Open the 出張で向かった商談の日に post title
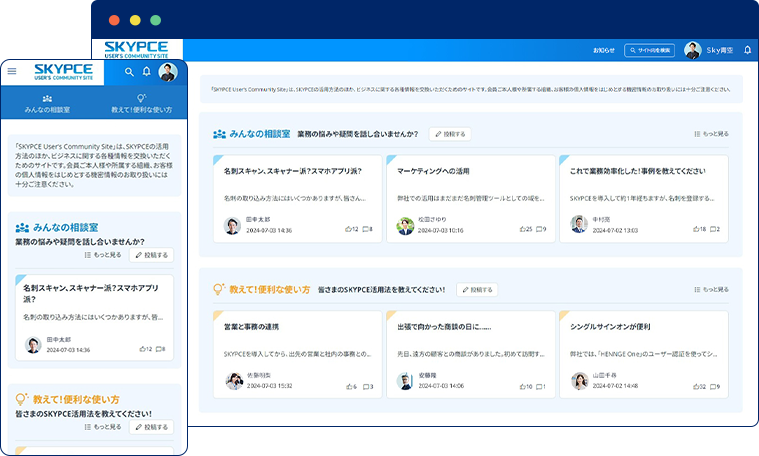 tap(444, 327)
